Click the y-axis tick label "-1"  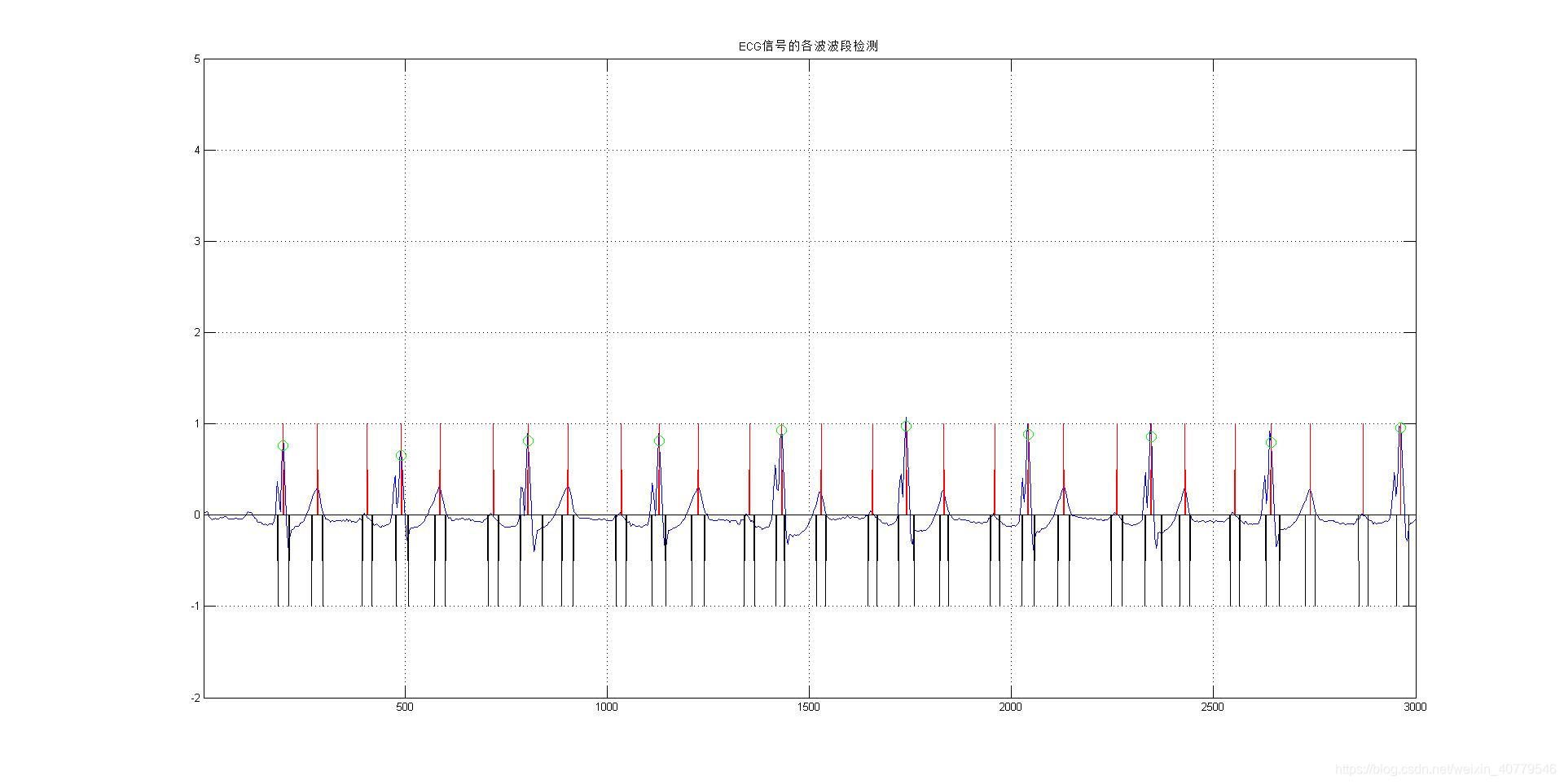[x=195, y=606]
